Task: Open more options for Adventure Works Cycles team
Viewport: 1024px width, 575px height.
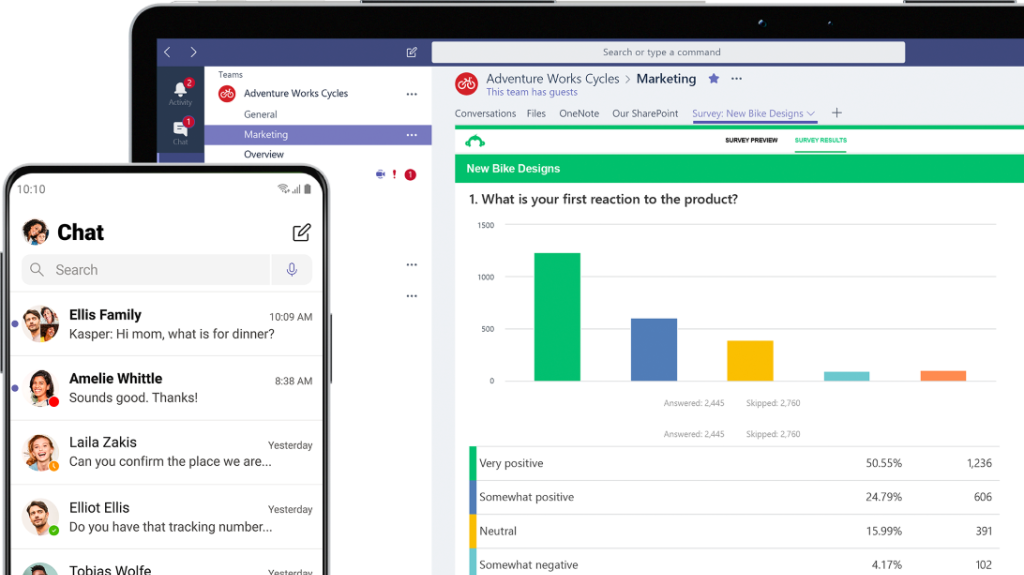Action: click(x=411, y=94)
